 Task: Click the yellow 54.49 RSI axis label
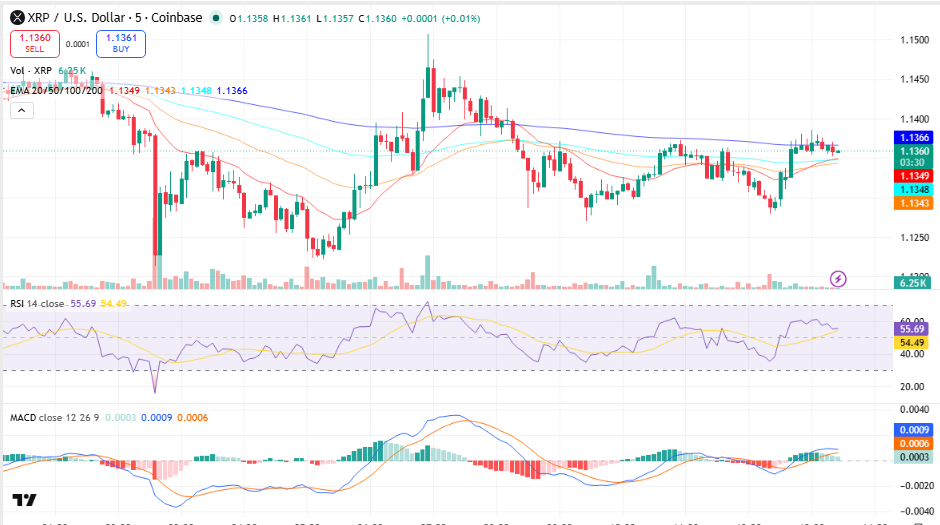[x=912, y=342]
